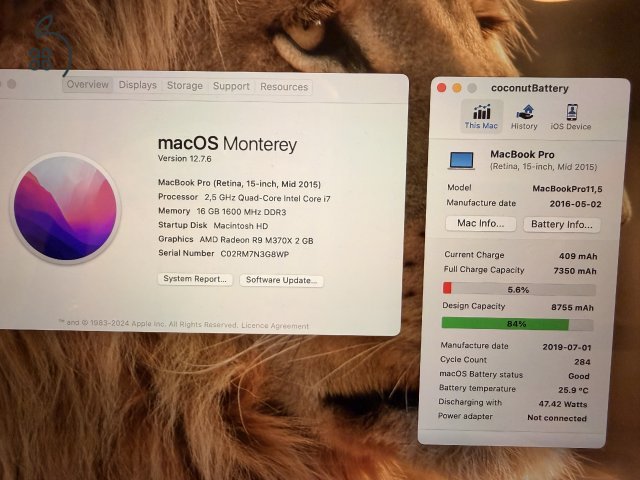640x480 pixels.
Task: Click the 16 GB 1600 MHz DDR3 memory value
Action: (241, 212)
